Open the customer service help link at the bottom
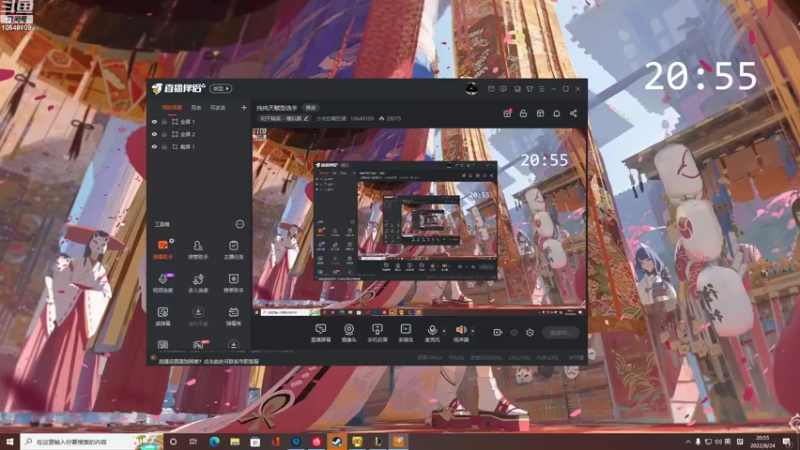Image resolution: width=800 pixels, height=450 pixels. [209, 361]
